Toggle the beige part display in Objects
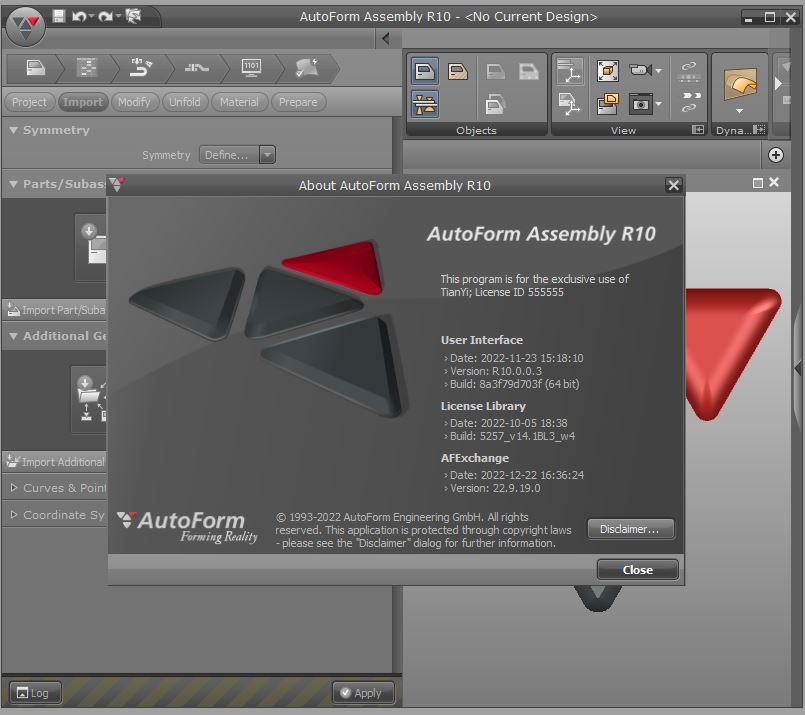This screenshot has height=715, width=805. coord(457,71)
